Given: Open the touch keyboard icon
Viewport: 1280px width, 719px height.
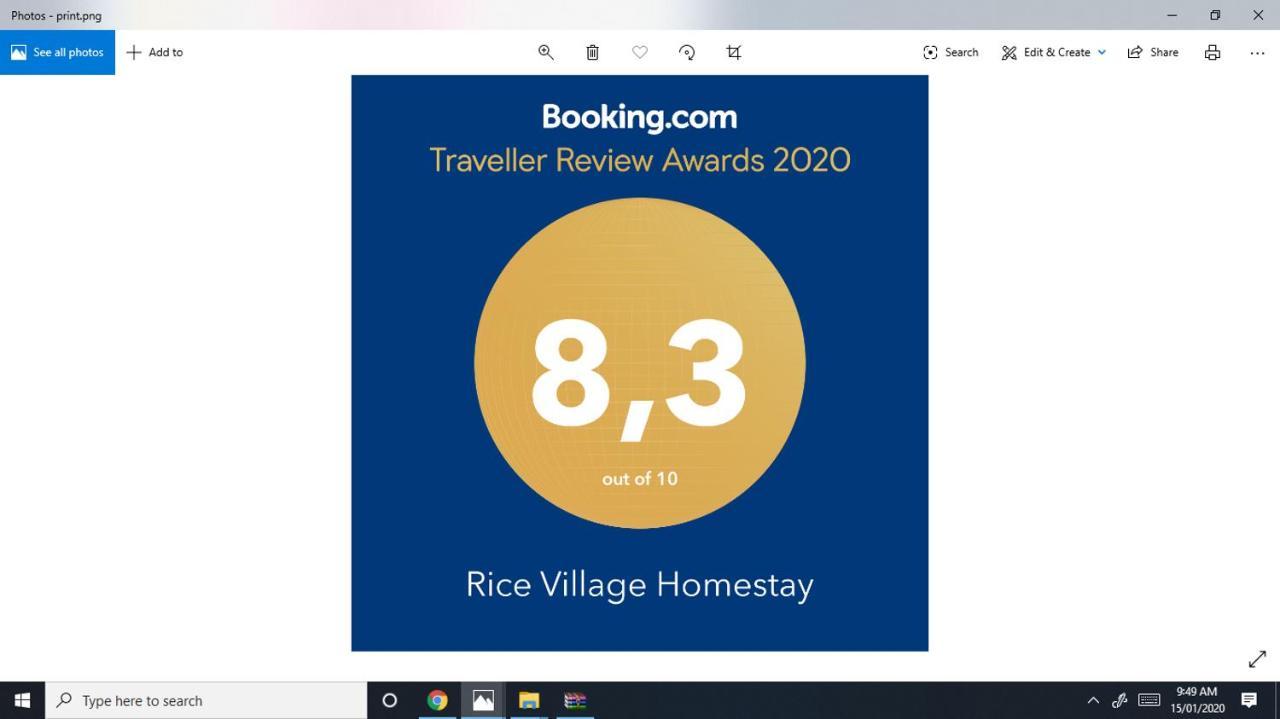Looking at the screenshot, I should [x=1149, y=700].
